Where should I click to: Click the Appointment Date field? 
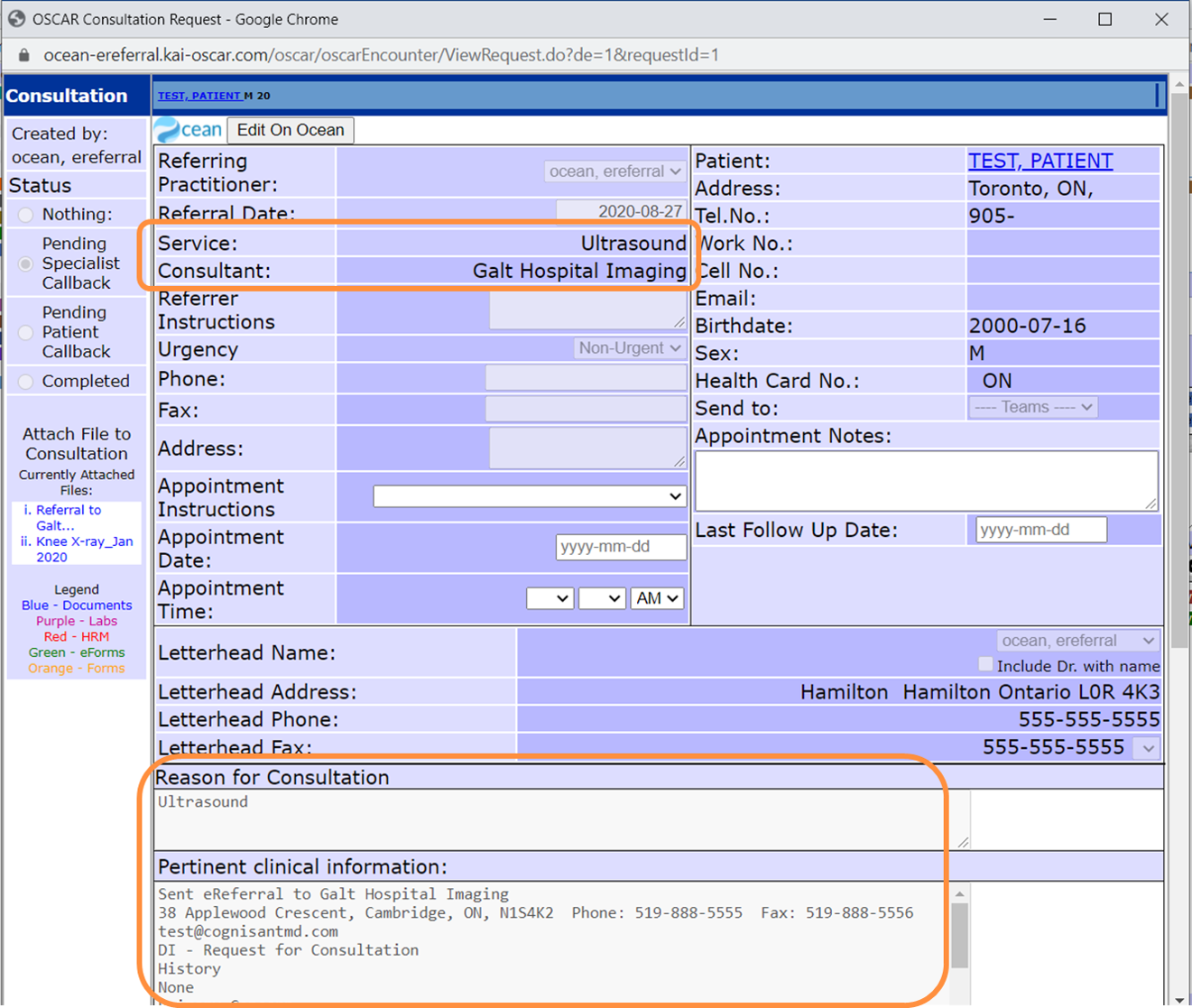click(621, 547)
